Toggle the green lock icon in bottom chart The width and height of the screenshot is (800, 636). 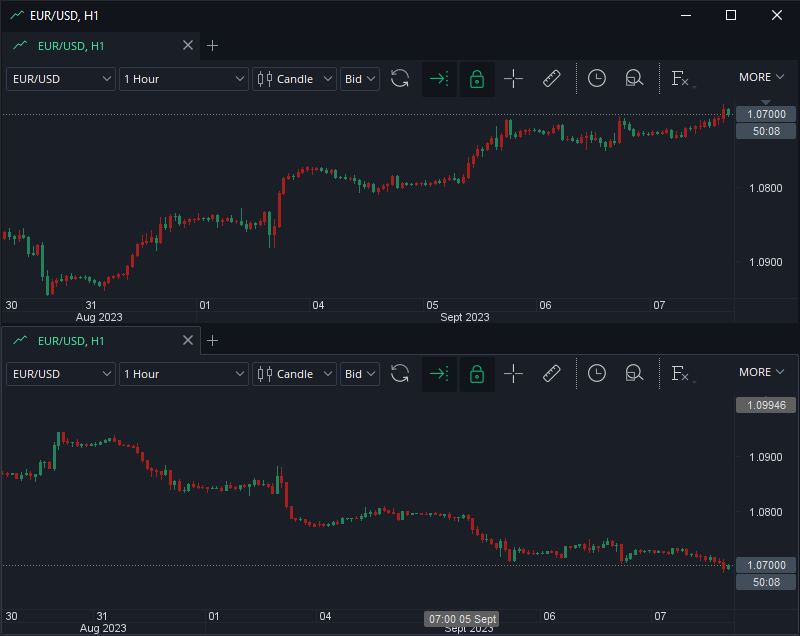click(477, 374)
